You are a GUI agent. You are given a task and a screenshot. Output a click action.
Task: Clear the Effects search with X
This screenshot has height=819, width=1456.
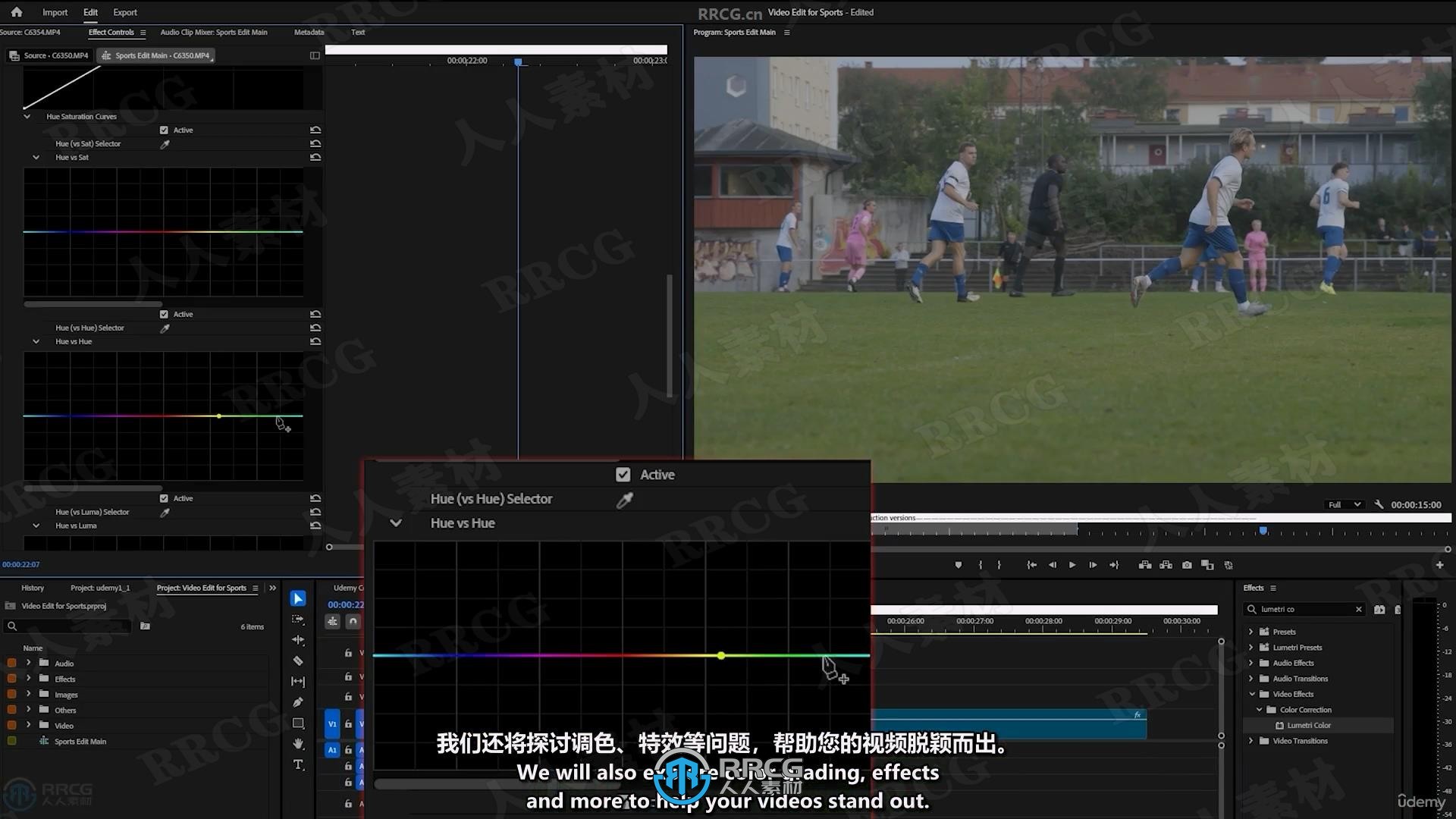1358,610
